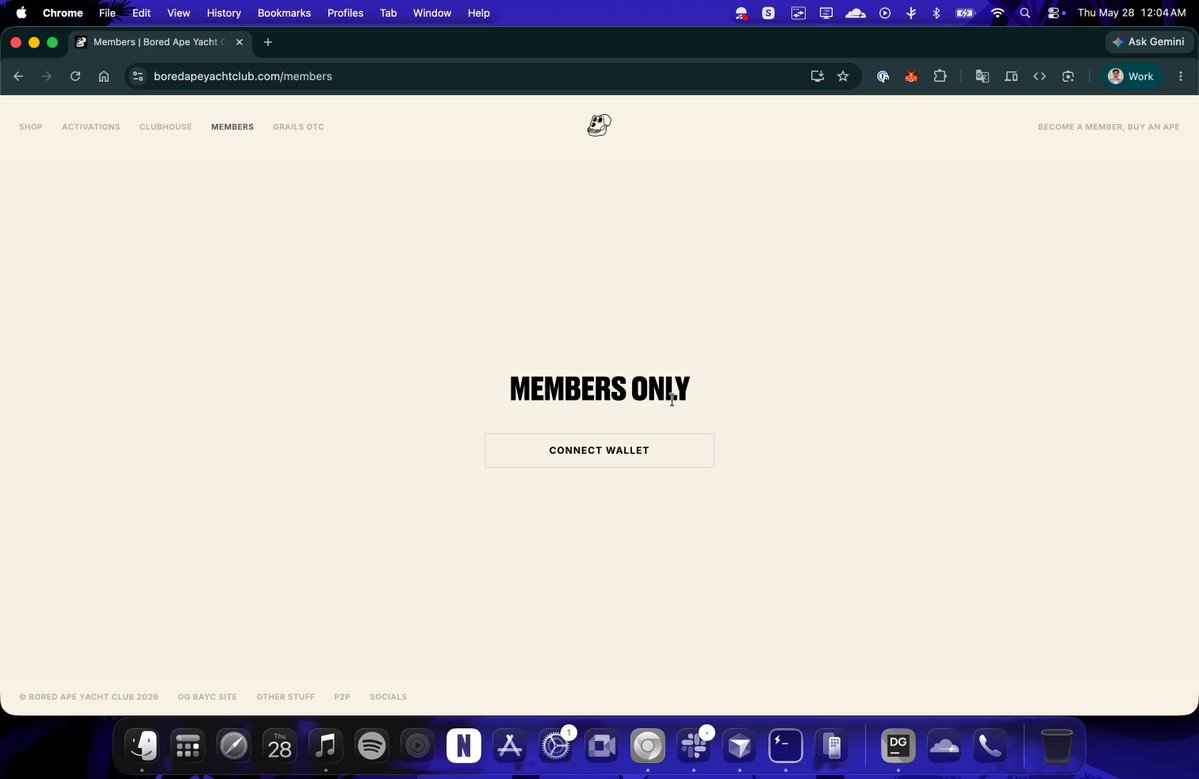Open the Profiles menu

(x=346, y=13)
